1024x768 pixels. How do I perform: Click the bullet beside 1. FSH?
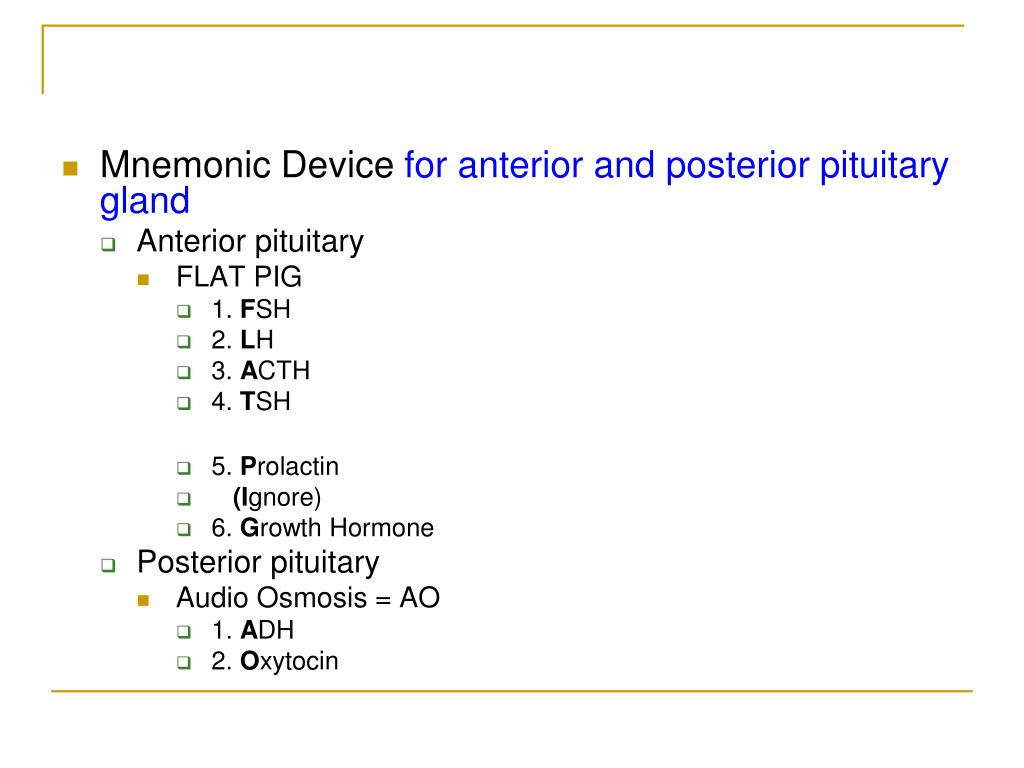click(x=184, y=311)
